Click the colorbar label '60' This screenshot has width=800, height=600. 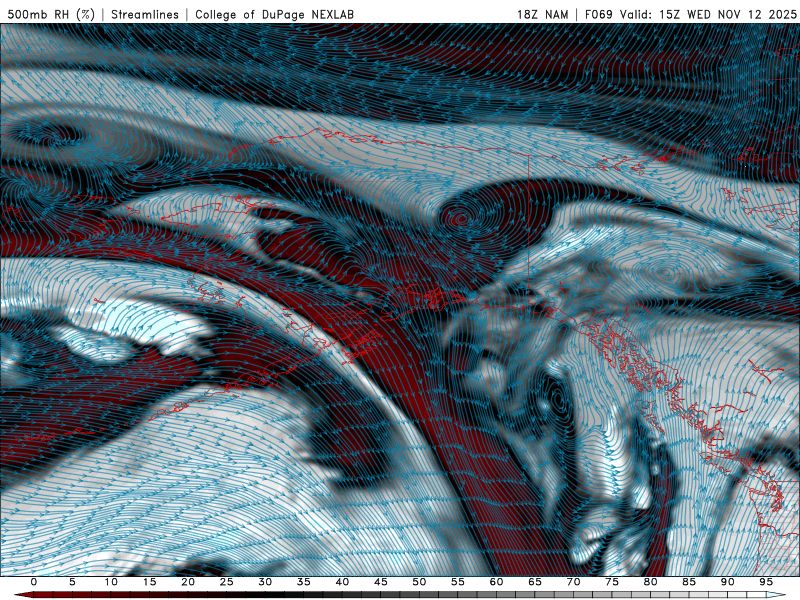(x=496, y=582)
